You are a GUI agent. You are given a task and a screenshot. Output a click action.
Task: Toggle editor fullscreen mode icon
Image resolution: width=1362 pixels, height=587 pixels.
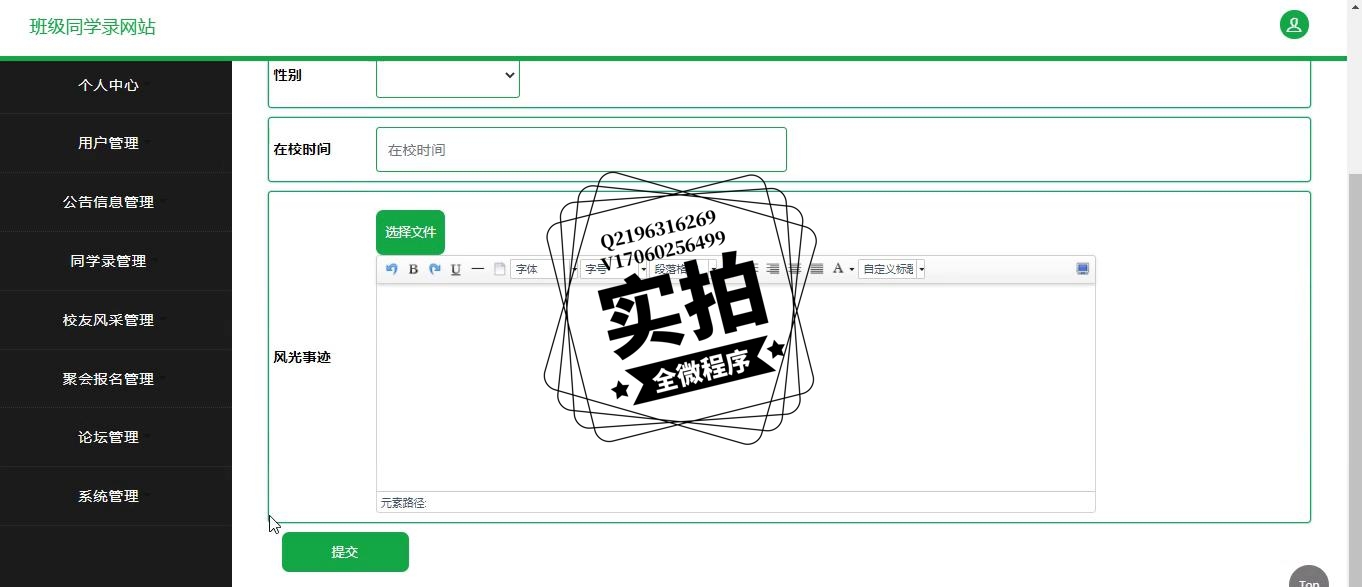pyautogui.click(x=1082, y=269)
